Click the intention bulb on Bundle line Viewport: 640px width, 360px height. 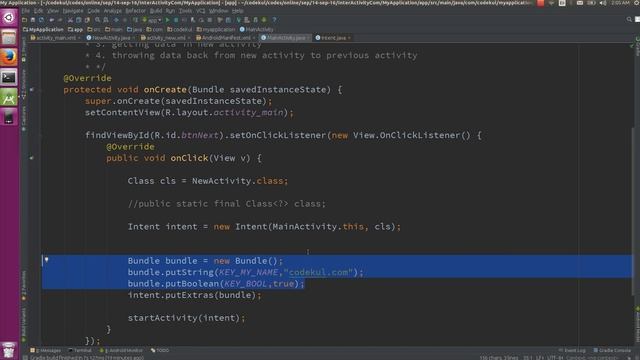tap(47, 260)
